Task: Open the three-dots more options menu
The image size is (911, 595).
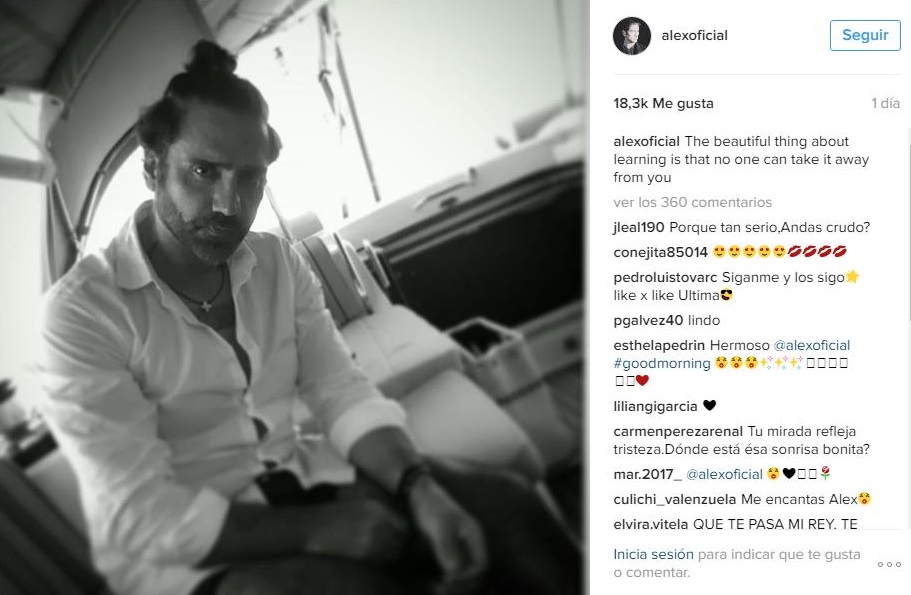Action: (889, 564)
